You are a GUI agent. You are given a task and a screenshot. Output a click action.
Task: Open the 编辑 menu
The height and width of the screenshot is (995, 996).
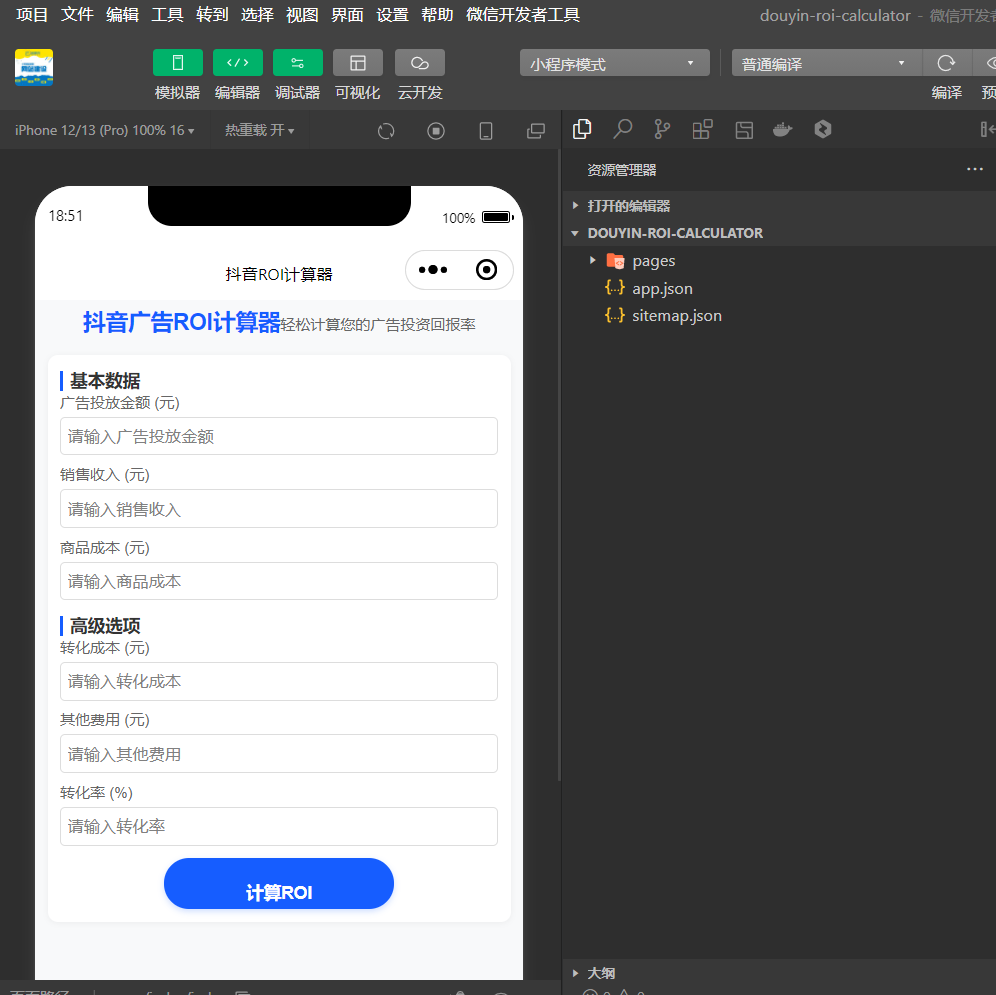122,15
